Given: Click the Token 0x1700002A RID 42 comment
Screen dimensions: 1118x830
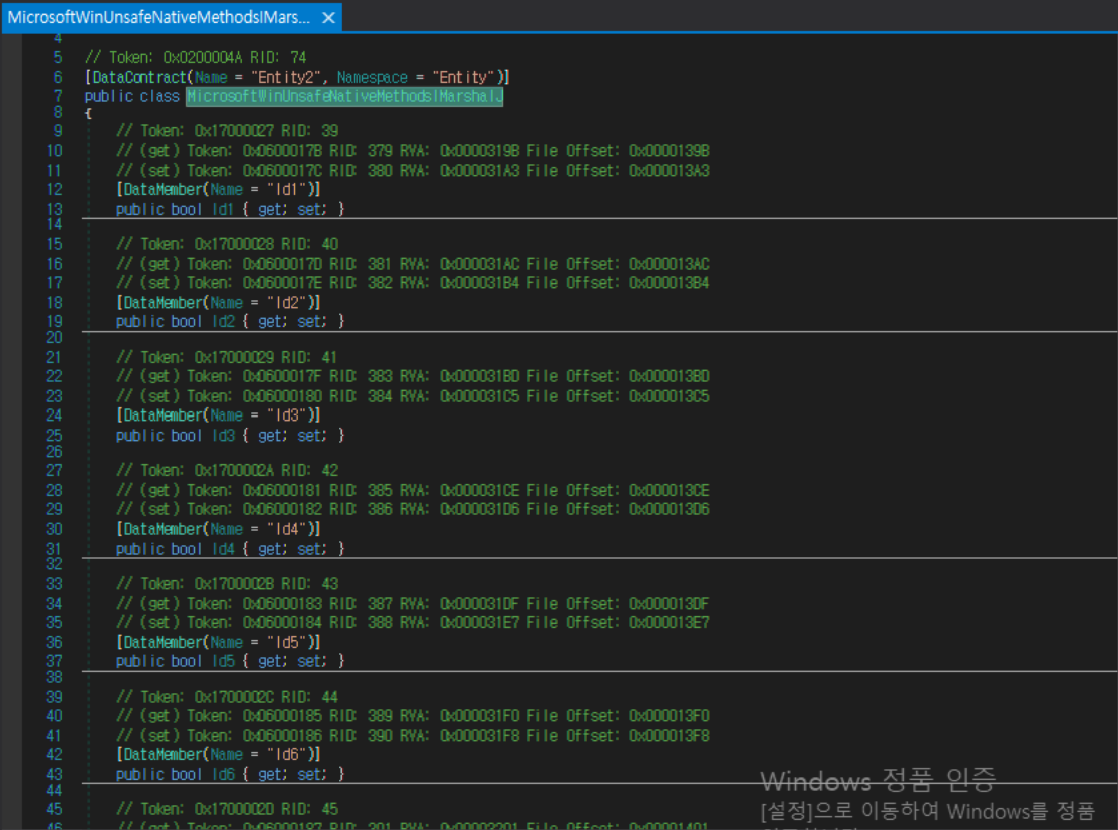Looking at the screenshot, I should (x=227, y=470).
